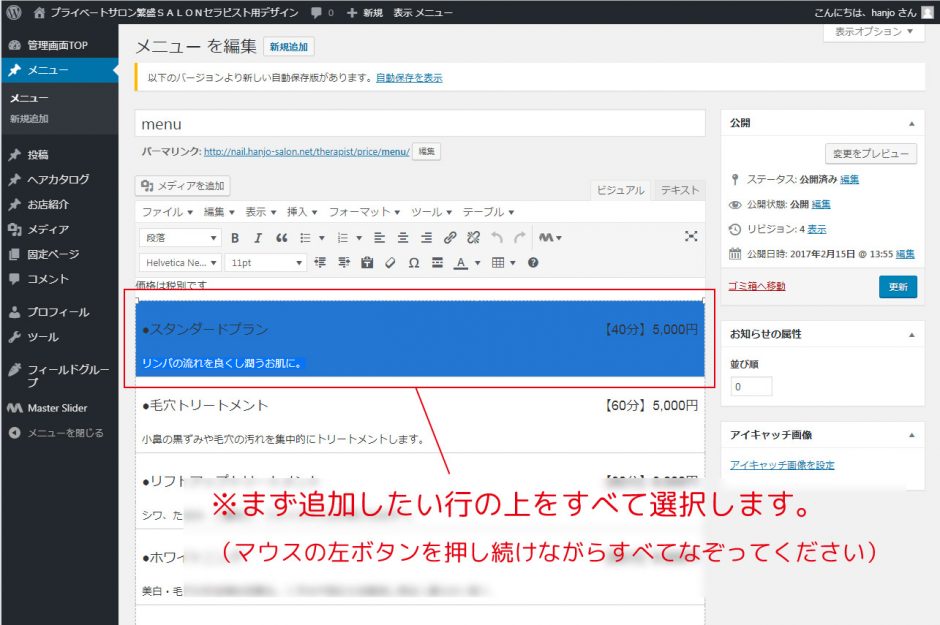Image resolution: width=940 pixels, height=625 pixels.
Task: Insert special character omega icon
Action: pos(413,263)
